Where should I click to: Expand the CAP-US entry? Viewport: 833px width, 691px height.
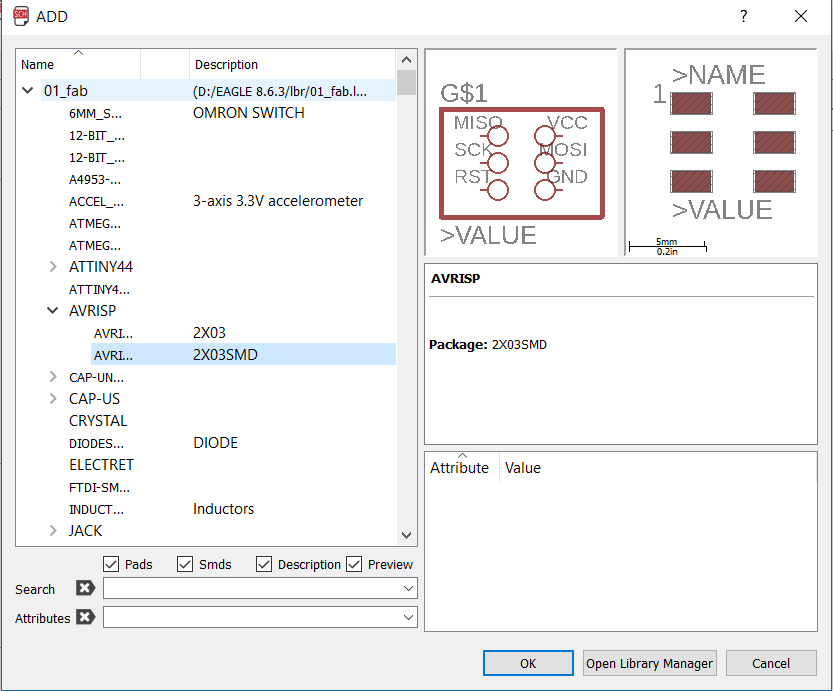pyautogui.click(x=53, y=398)
